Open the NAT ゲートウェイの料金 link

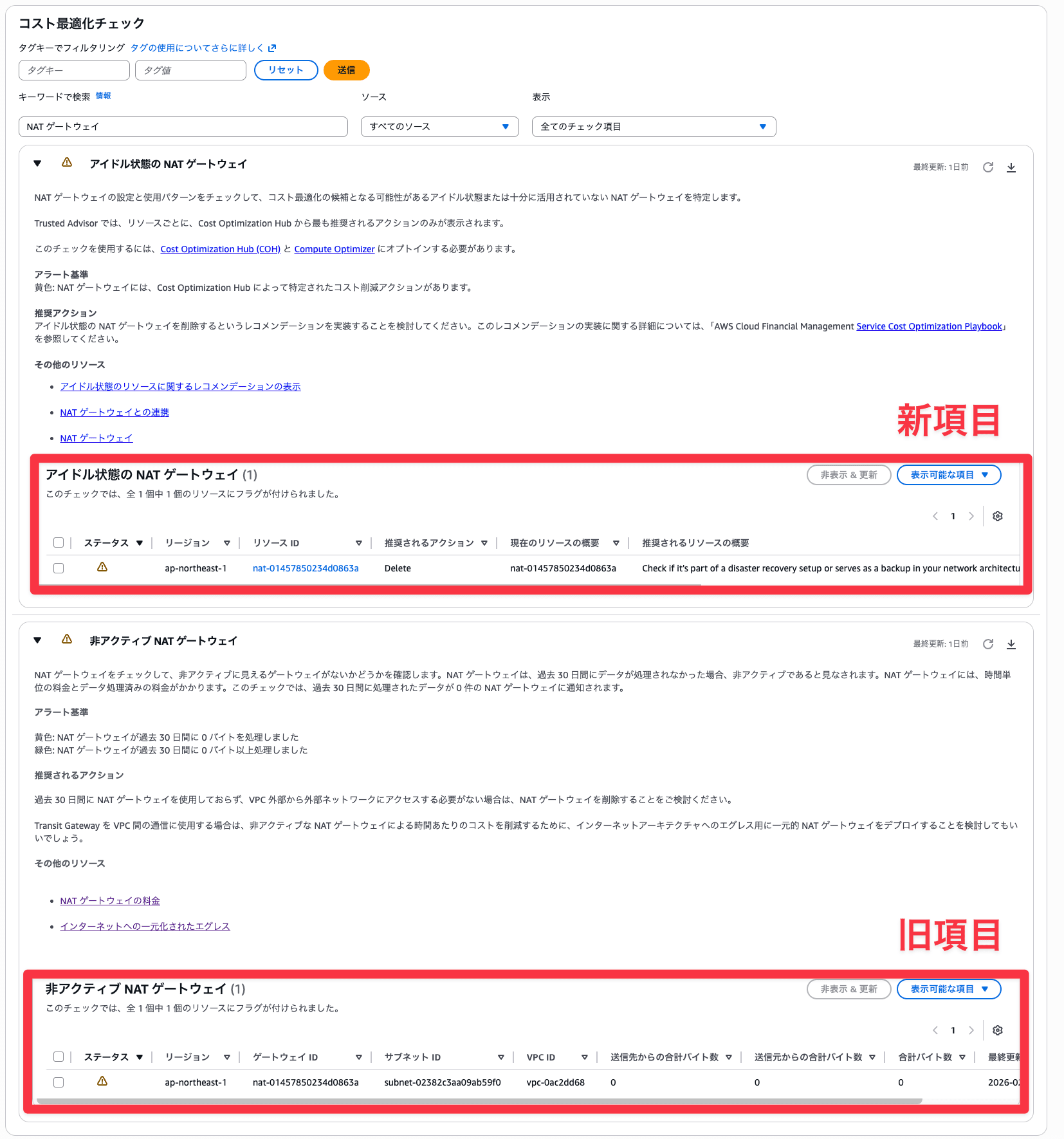click(x=110, y=901)
